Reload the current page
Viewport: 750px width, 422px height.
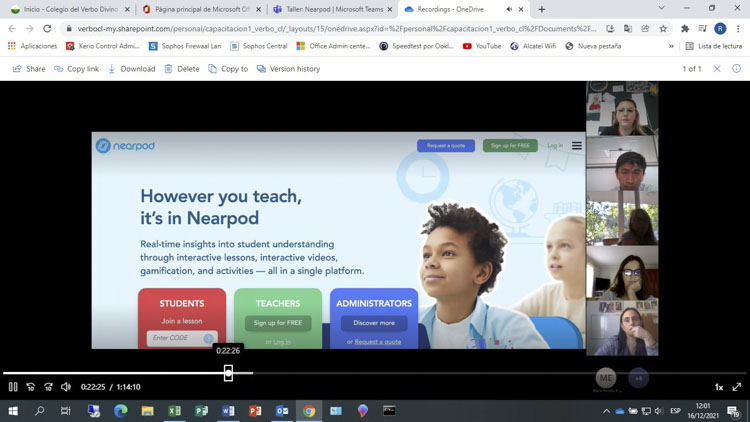(x=47, y=29)
